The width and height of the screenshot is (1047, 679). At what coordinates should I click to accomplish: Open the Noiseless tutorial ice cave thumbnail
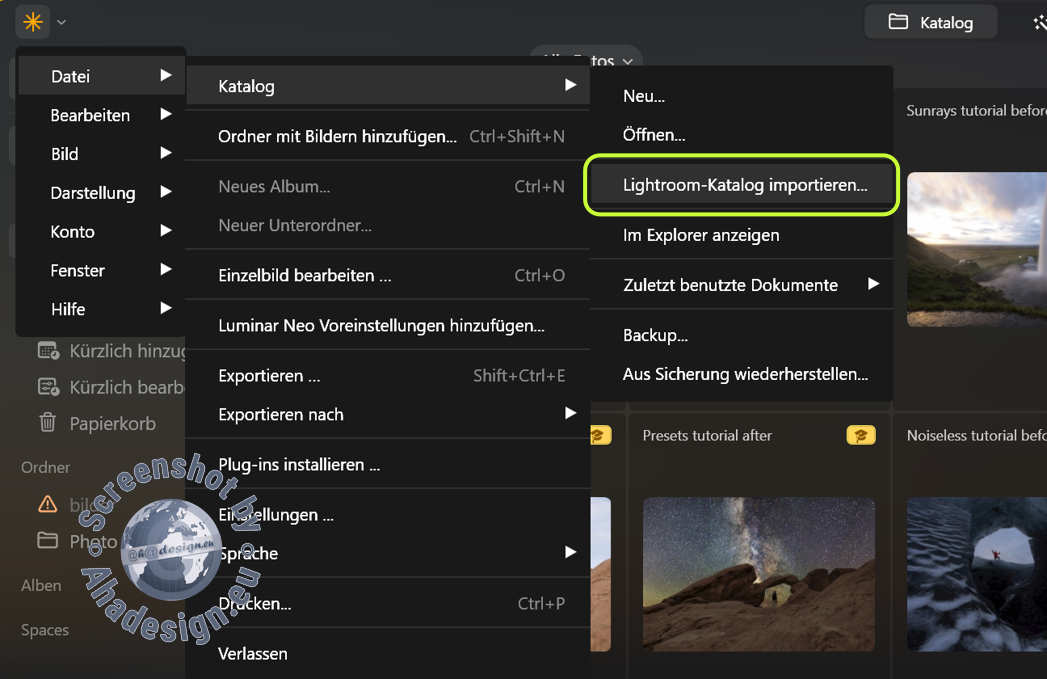click(976, 574)
